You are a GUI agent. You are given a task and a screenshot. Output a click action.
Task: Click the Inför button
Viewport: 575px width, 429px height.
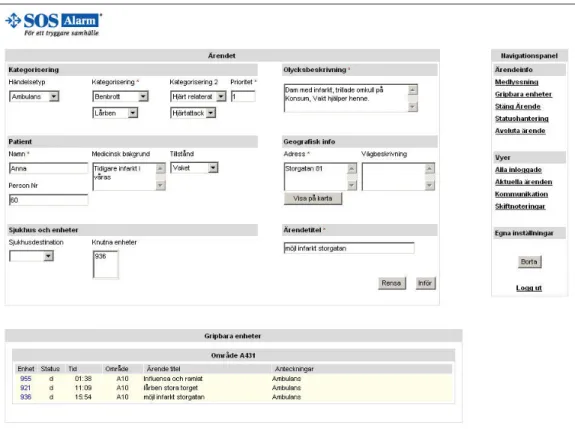(425, 283)
